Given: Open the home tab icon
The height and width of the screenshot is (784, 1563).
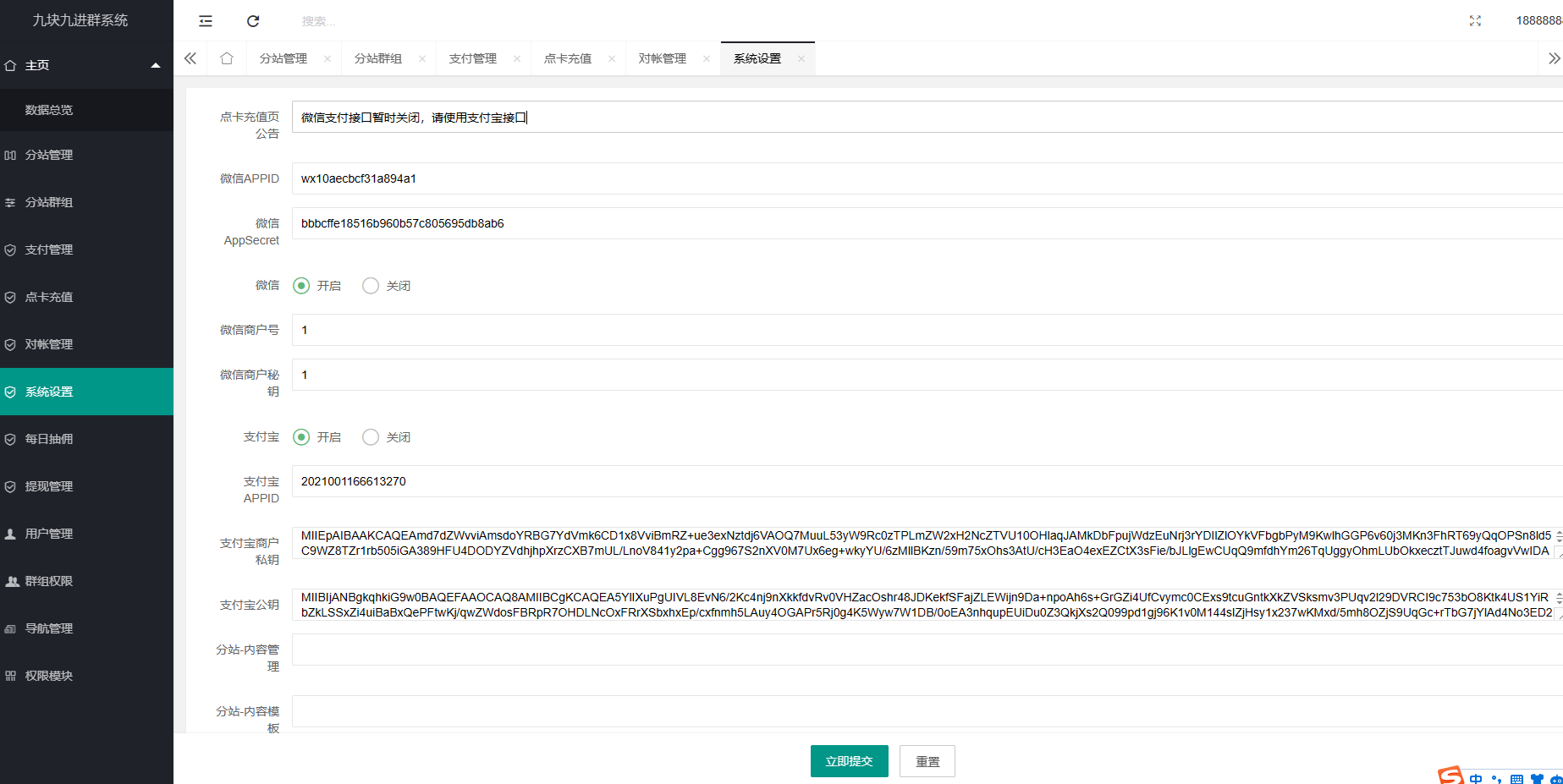Looking at the screenshot, I should [227, 58].
